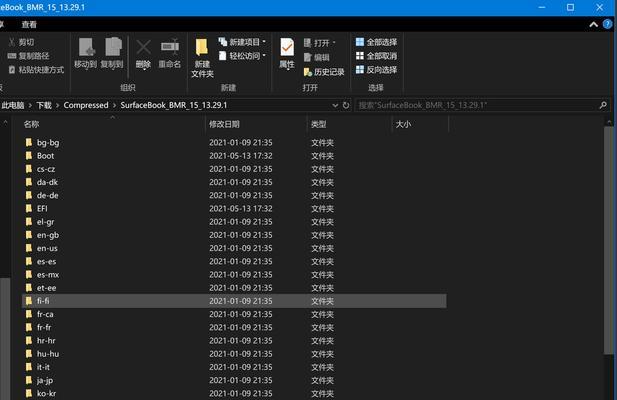Click Select none (全部取消)
This screenshot has height=400, width=617.
point(377,56)
